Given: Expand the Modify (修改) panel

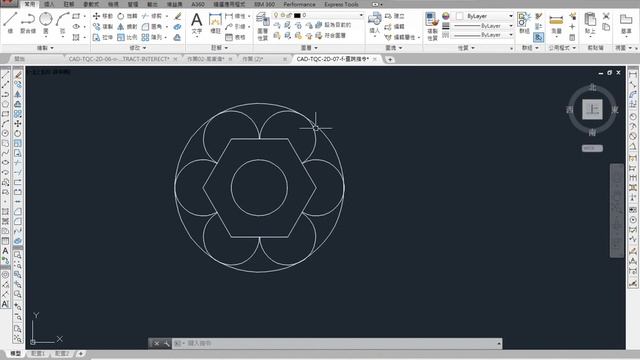Looking at the screenshot, I should (138, 48).
